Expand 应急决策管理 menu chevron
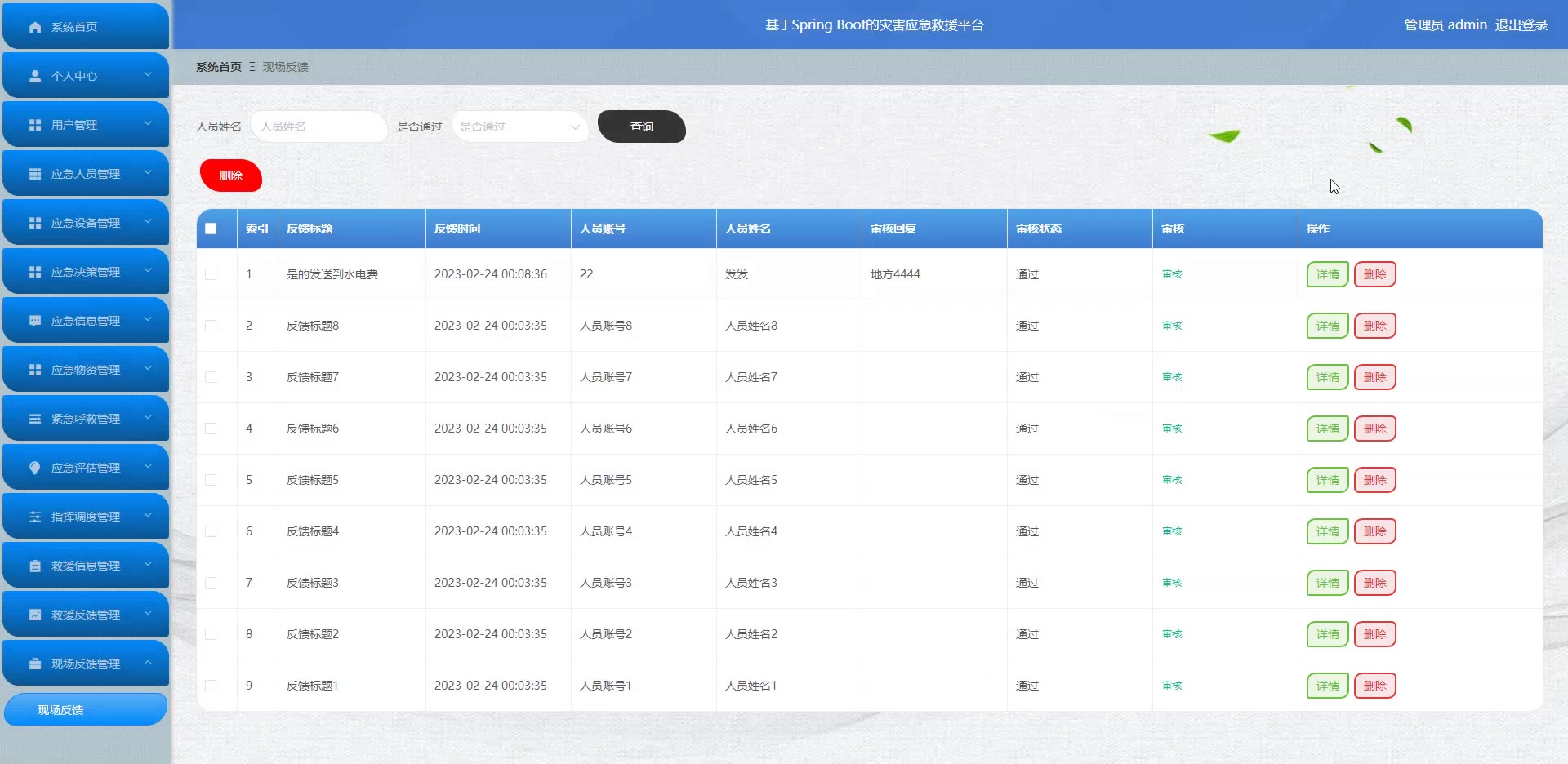Screen dimensions: 1568x764 pos(148,270)
